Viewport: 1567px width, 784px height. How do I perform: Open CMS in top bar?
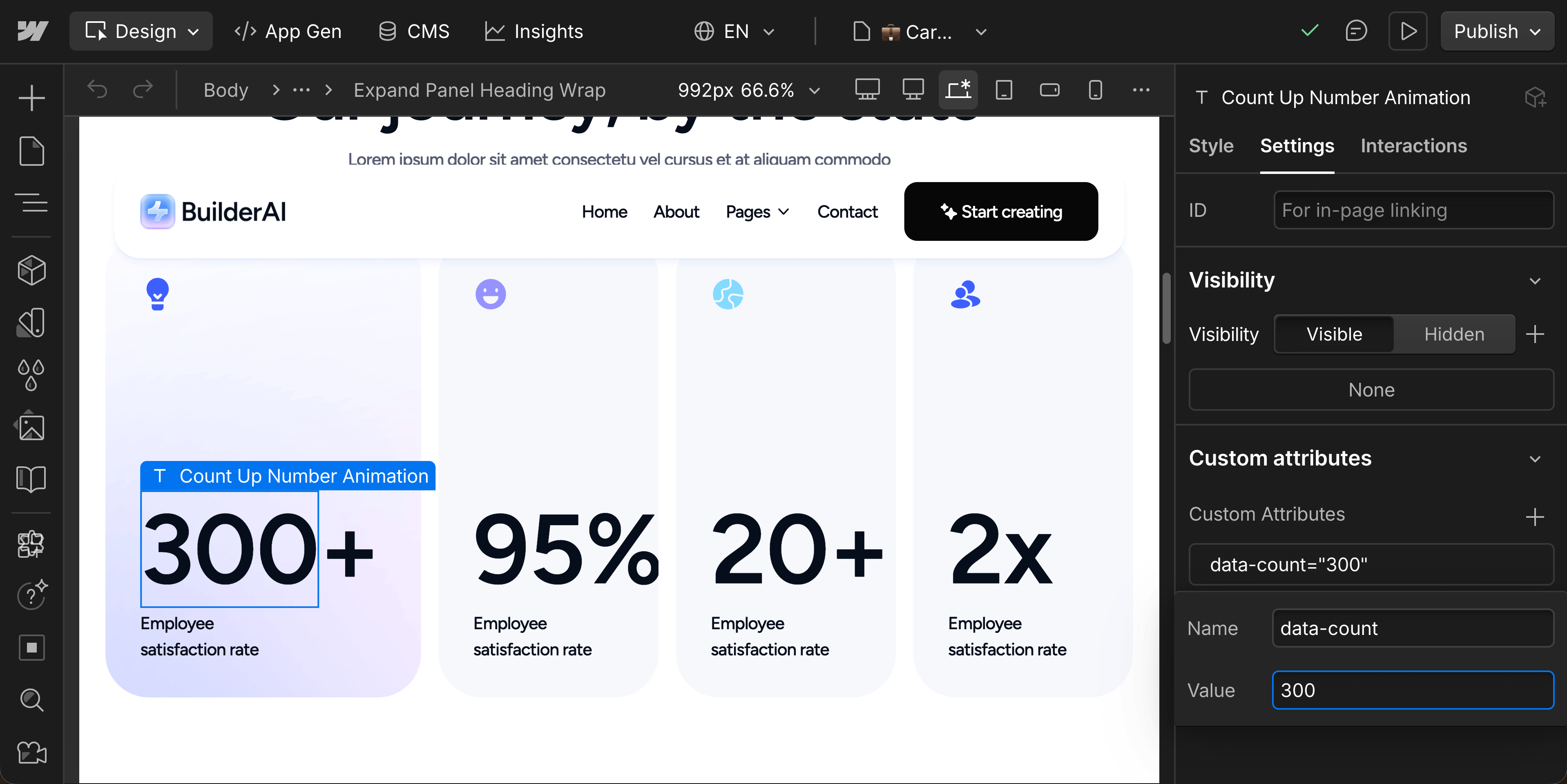(414, 31)
